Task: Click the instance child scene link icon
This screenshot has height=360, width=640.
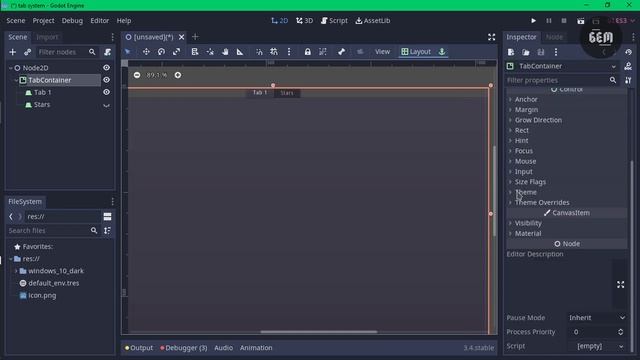Action: (x=27, y=52)
